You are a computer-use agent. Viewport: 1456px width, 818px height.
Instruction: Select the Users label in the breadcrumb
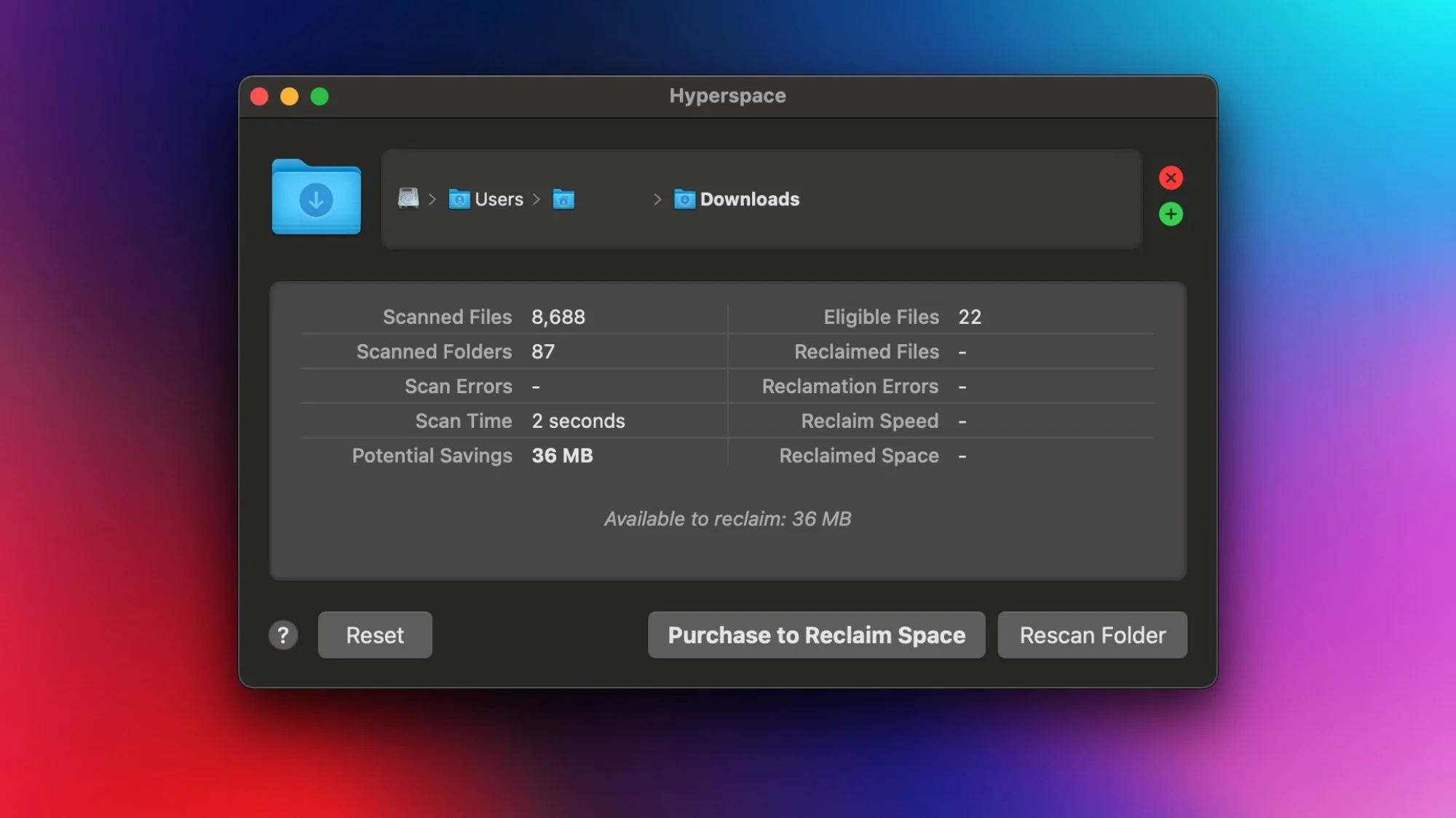click(x=499, y=199)
